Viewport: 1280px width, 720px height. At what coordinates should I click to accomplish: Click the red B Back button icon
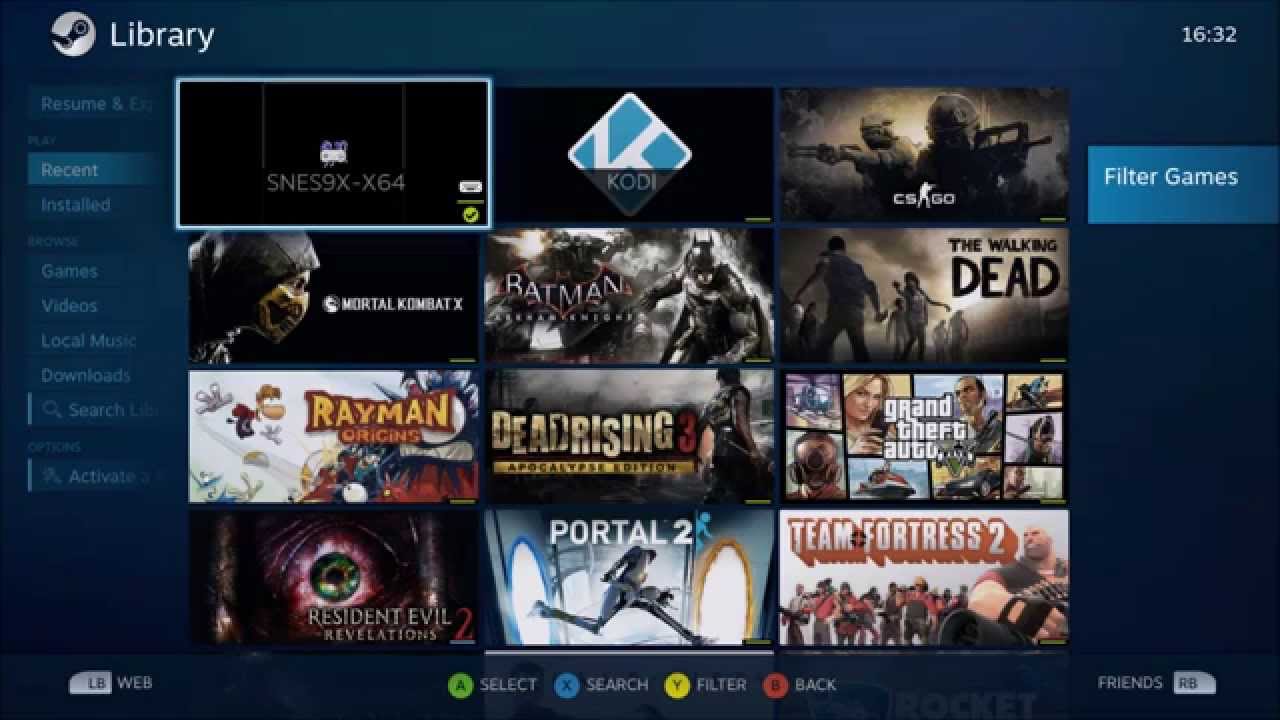coord(774,685)
